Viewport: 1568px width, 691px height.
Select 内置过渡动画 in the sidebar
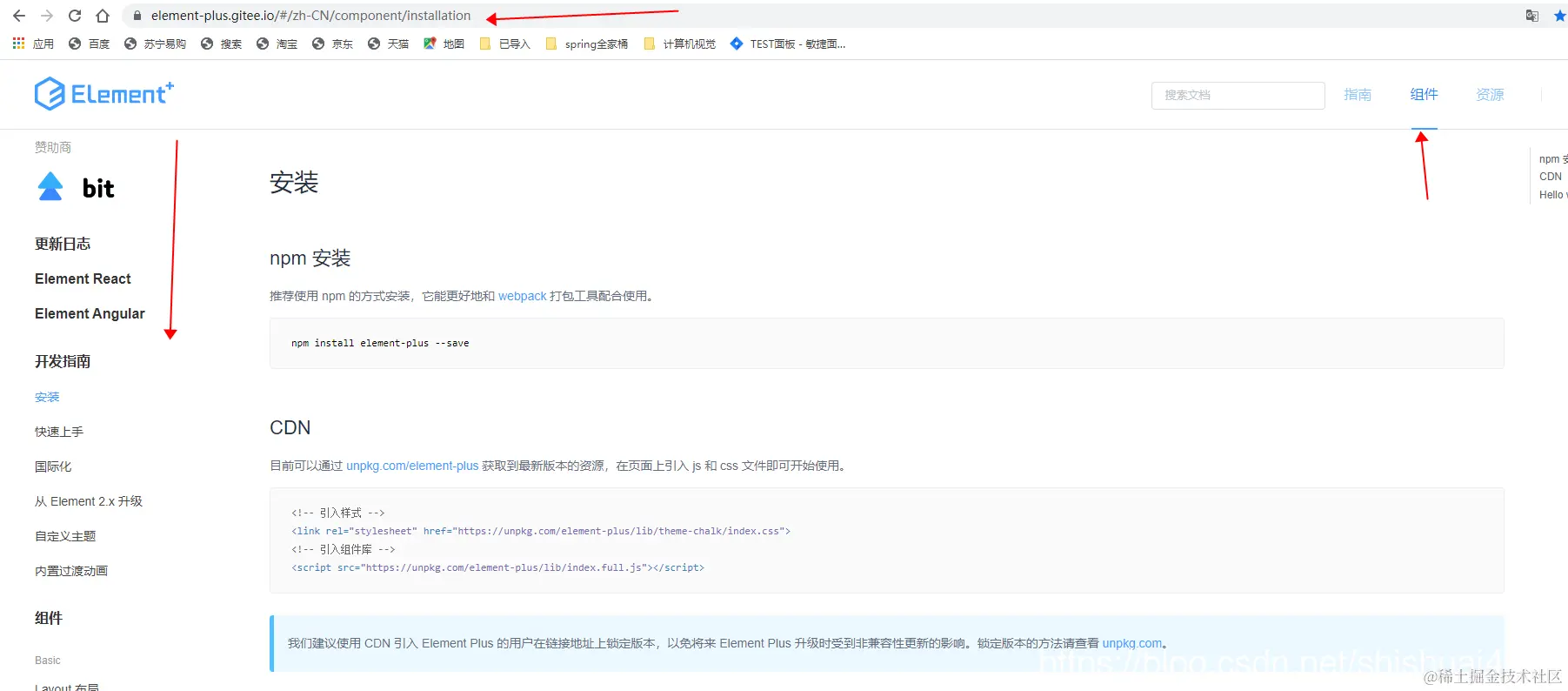point(71,571)
